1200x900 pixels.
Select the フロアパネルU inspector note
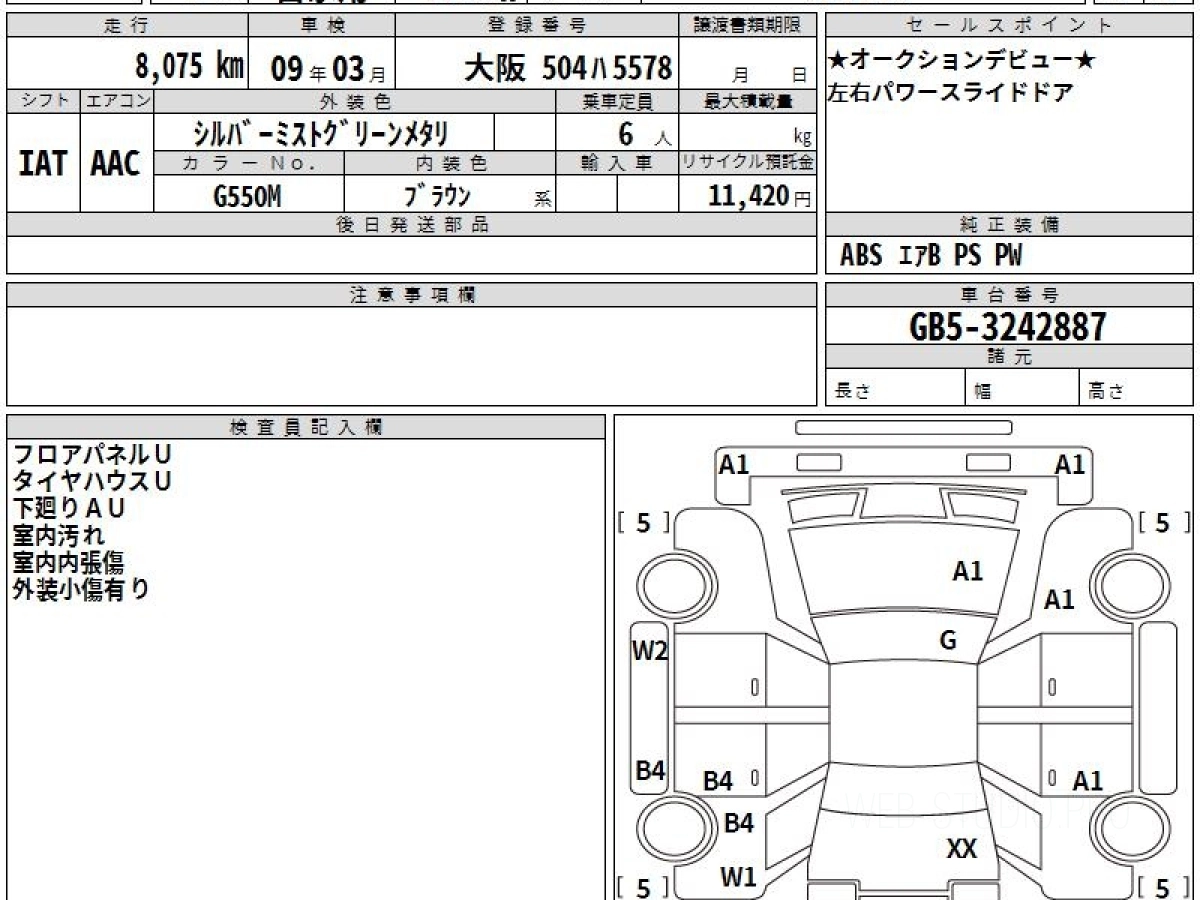(91, 455)
